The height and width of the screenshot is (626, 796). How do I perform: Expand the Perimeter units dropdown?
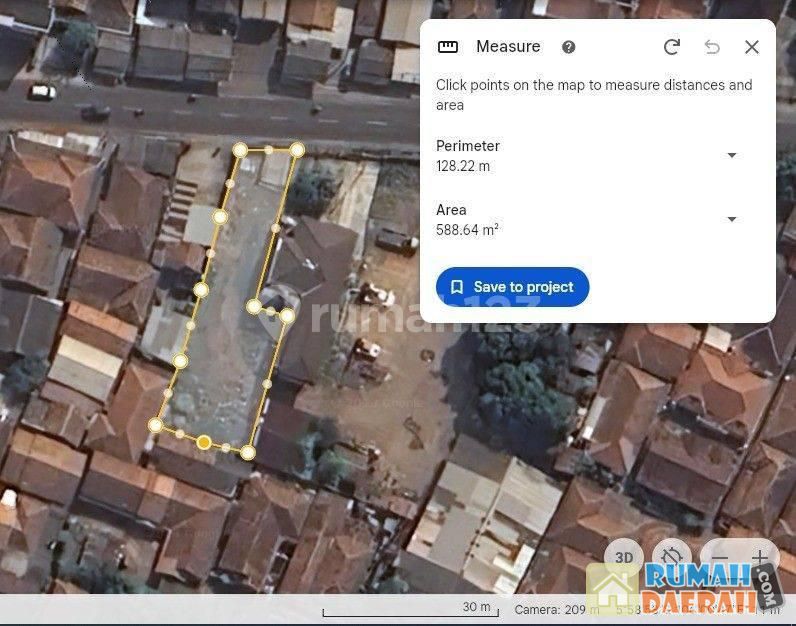[x=731, y=155]
